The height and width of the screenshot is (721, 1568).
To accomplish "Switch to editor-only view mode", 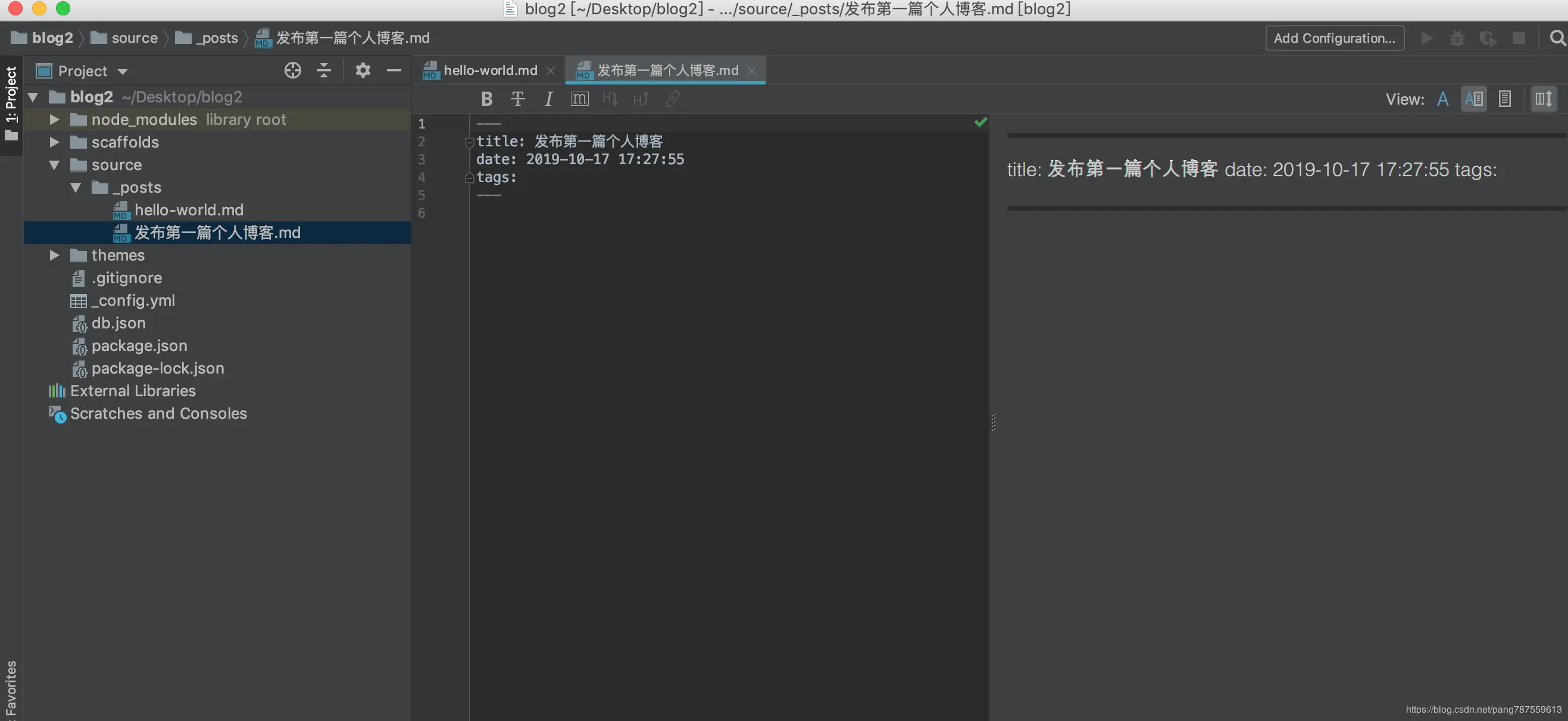I will [x=1442, y=99].
